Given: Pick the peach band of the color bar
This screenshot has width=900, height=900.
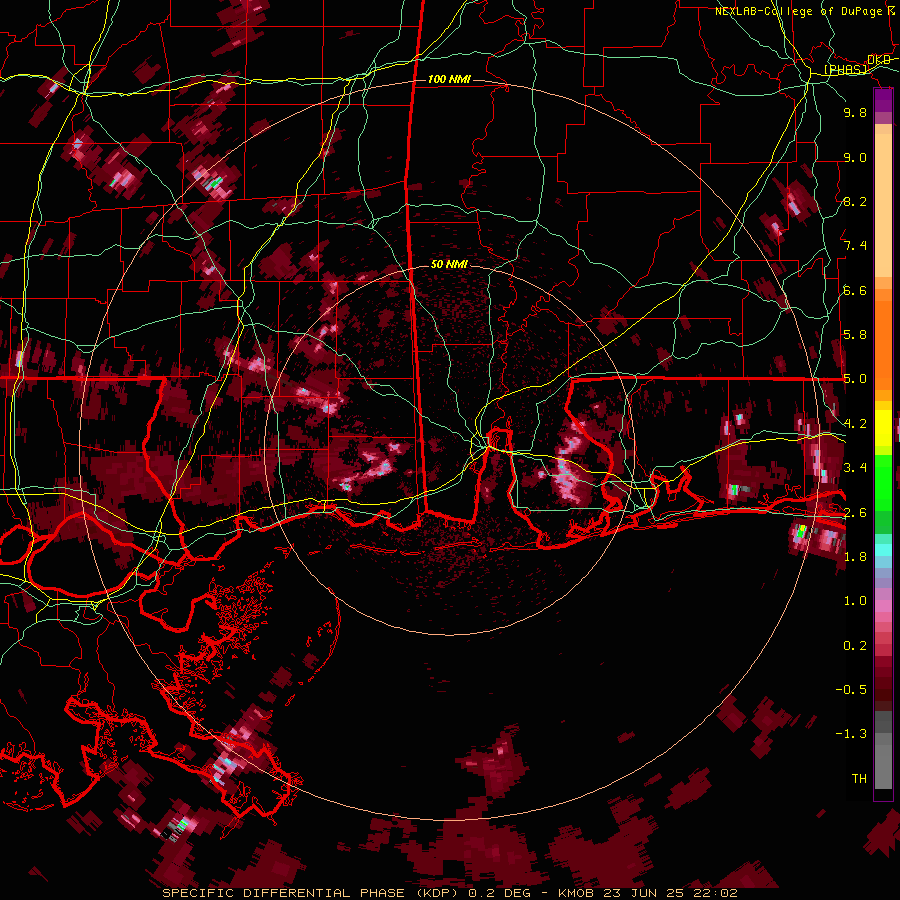Looking at the screenshot, I should point(883,207).
